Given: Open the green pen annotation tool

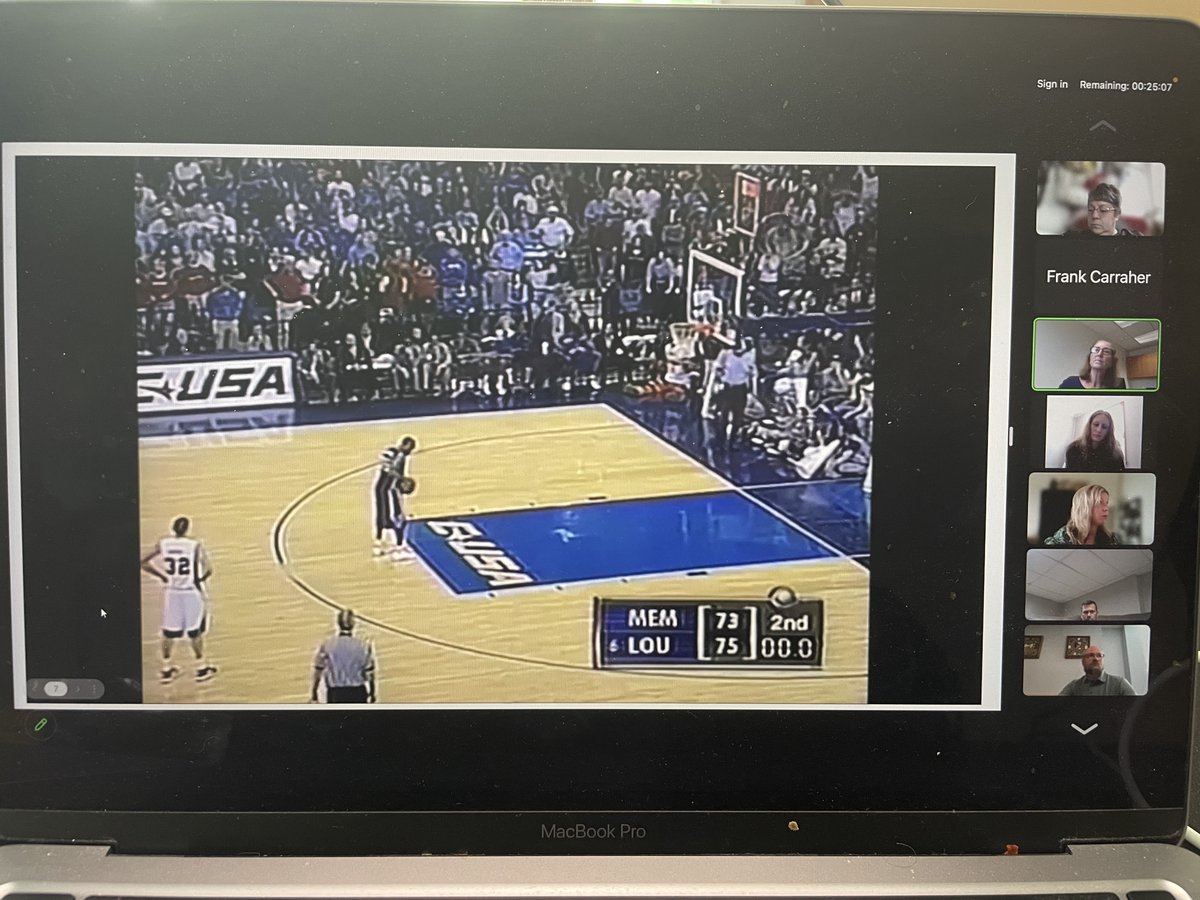Looking at the screenshot, I should click(x=41, y=724).
